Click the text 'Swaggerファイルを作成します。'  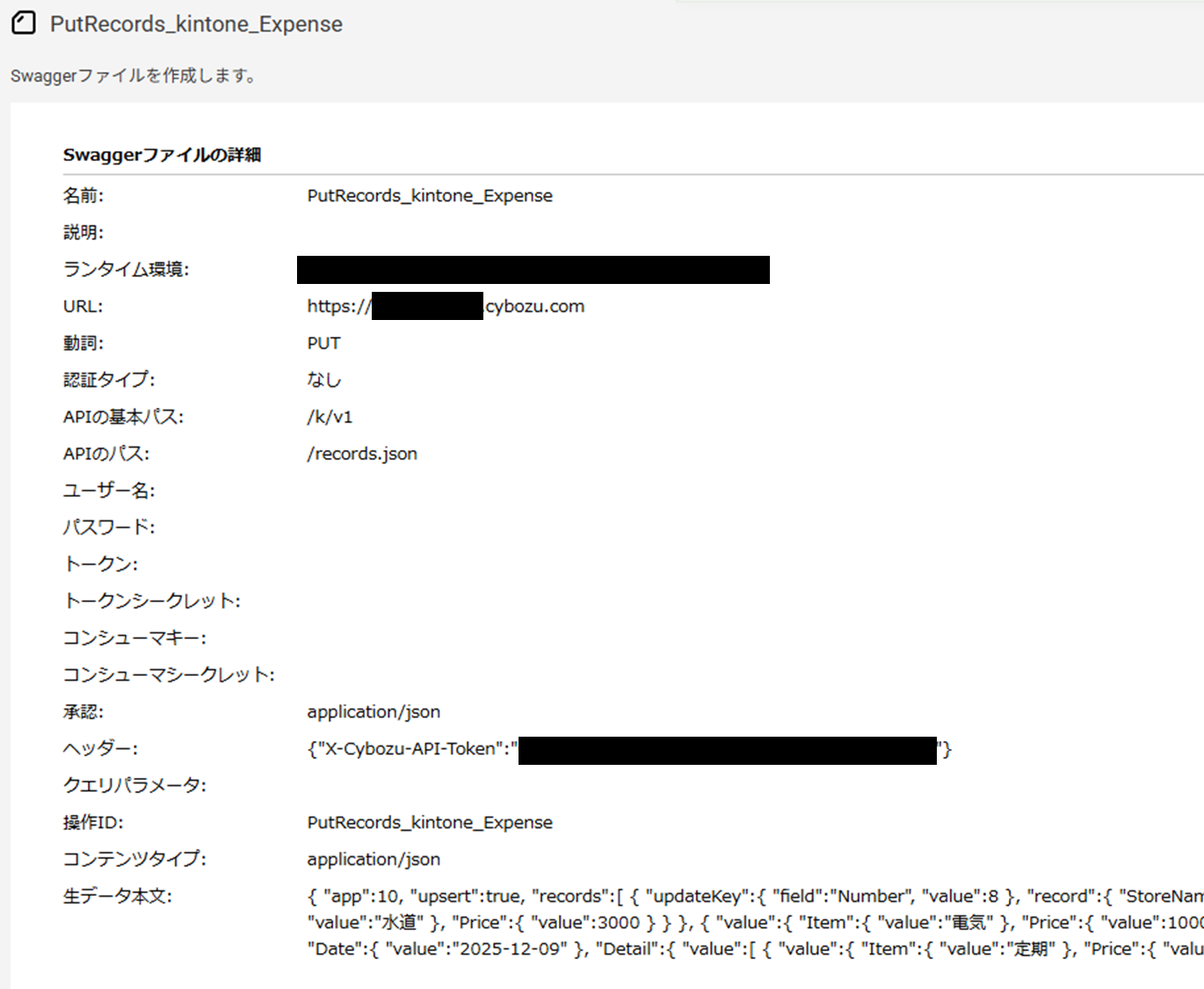click(134, 76)
